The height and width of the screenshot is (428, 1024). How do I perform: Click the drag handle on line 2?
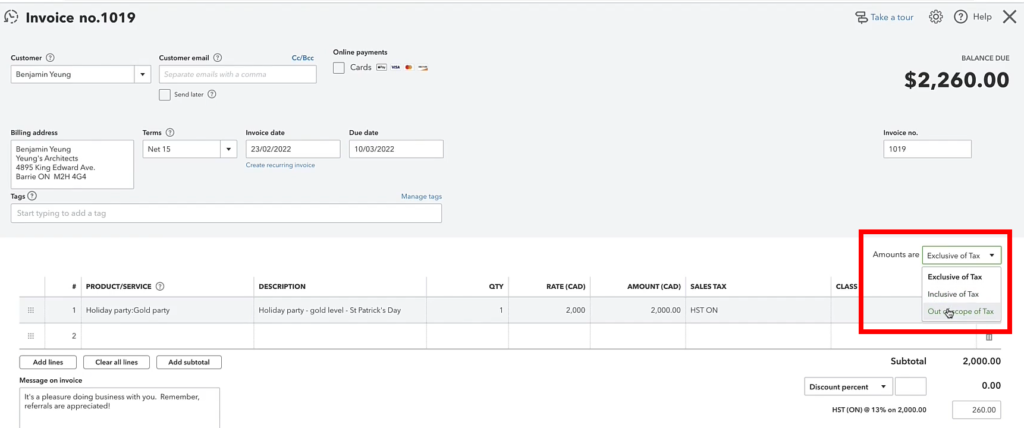tap(31, 336)
